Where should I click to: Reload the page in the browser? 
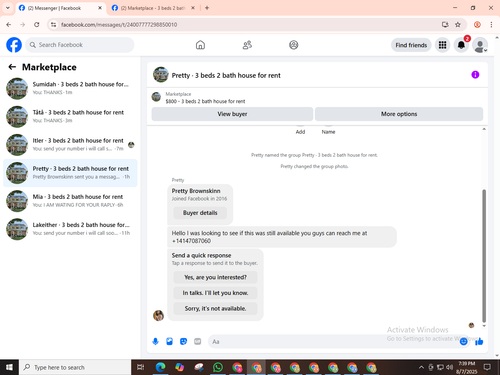coord(37,25)
